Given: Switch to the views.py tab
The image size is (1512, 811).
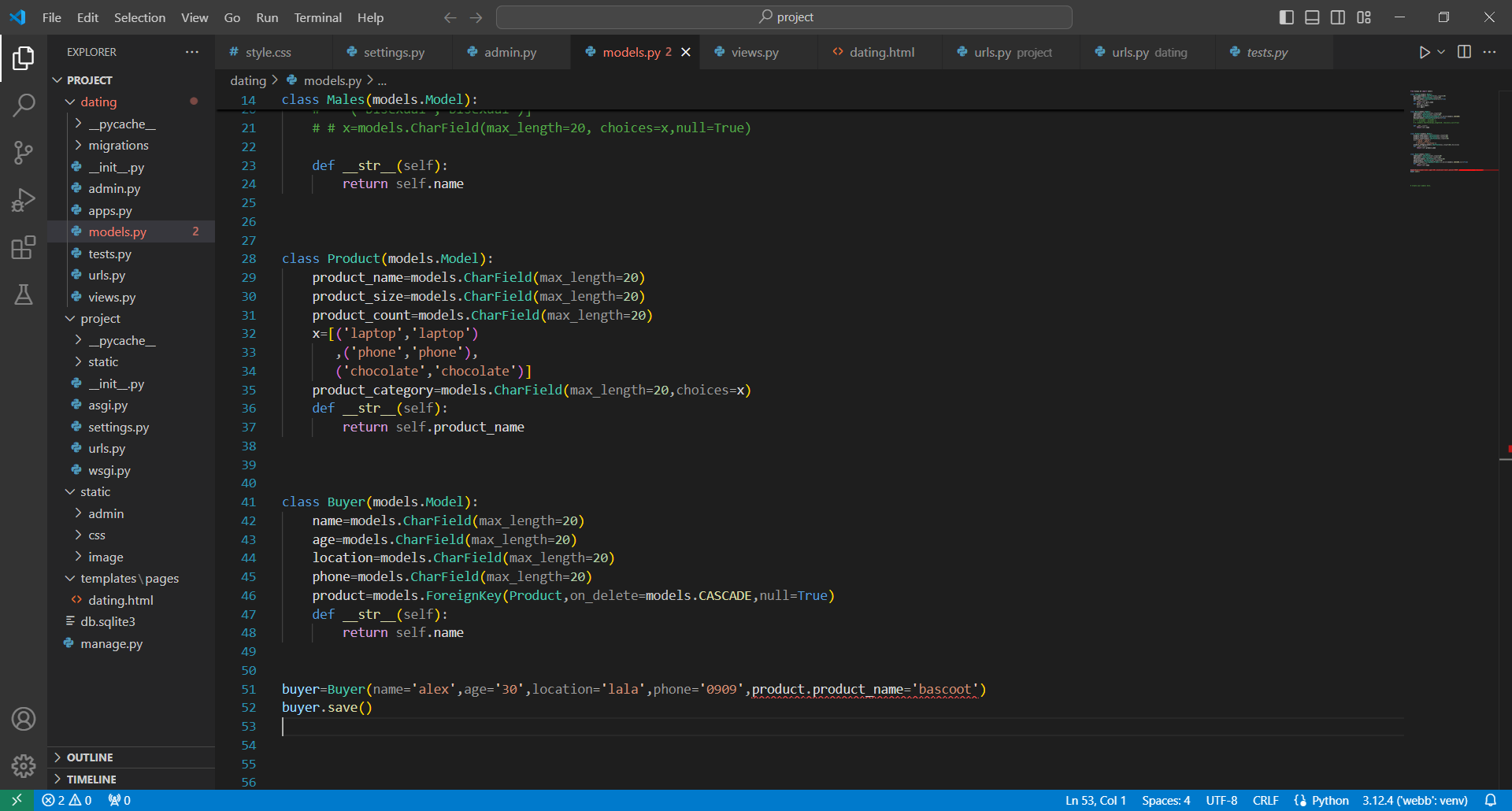Looking at the screenshot, I should click(754, 53).
